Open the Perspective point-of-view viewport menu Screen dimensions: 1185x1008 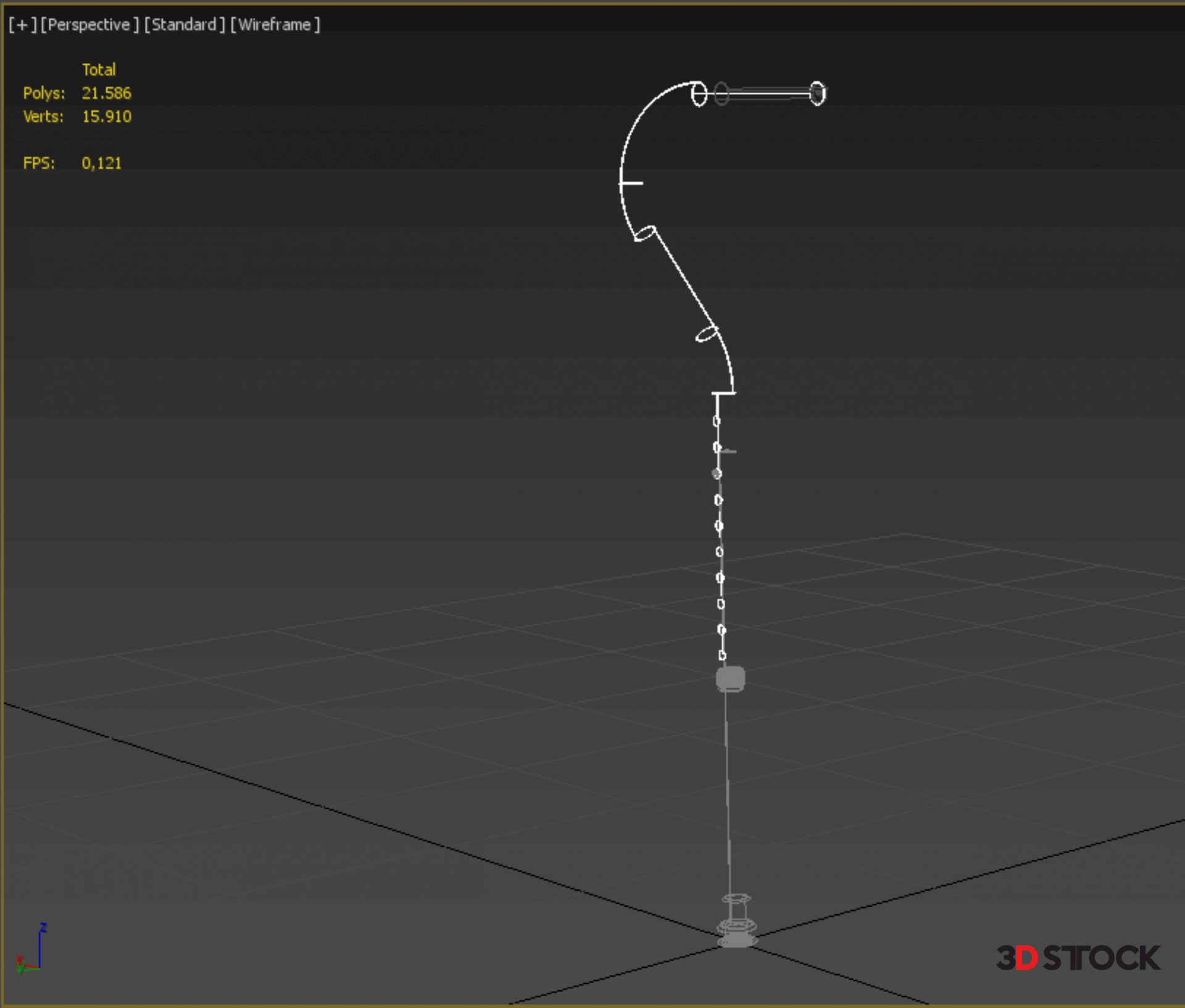coord(89,25)
